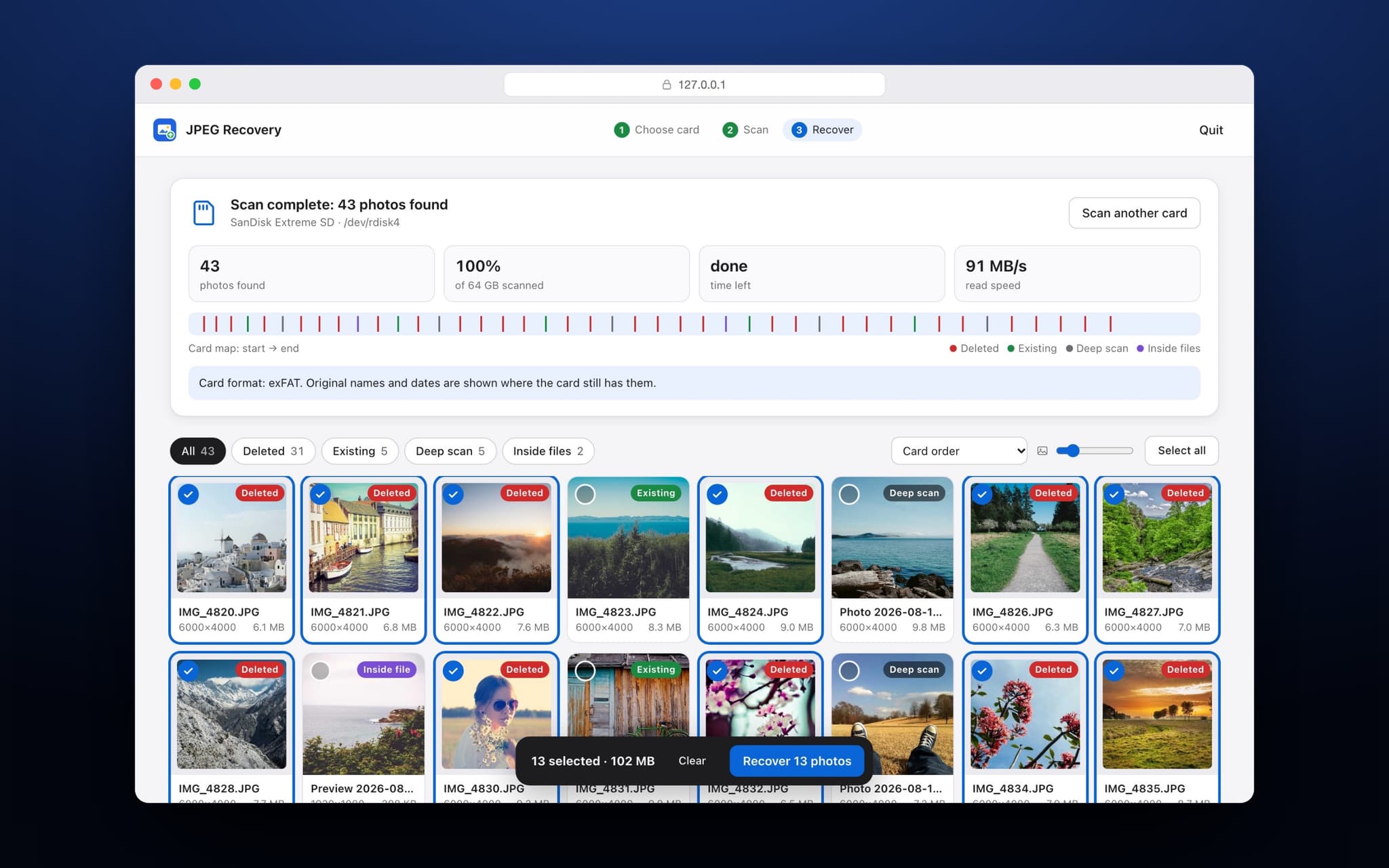Click the Inside file badge on Preview photo
The image size is (1389, 868).
[387, 669]
